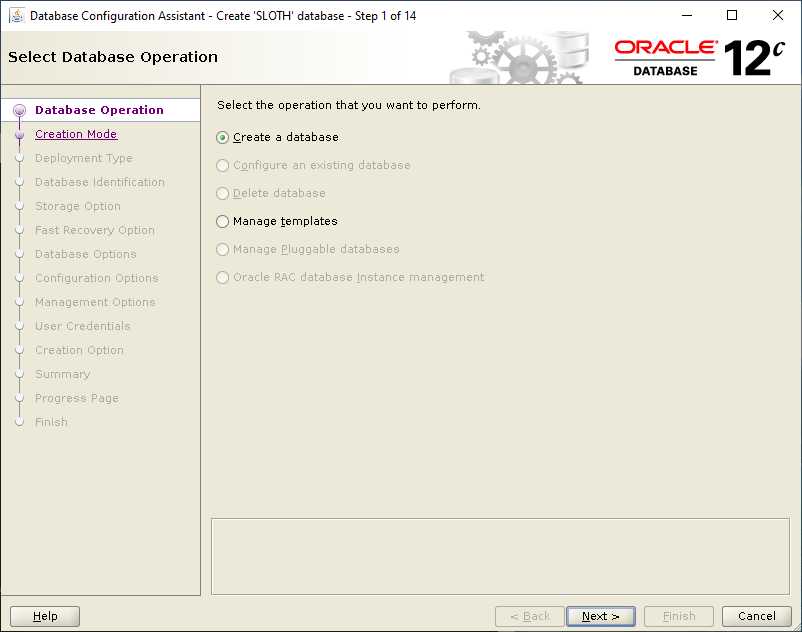
Task: Click the disabled Finish button
Action: 679,616
